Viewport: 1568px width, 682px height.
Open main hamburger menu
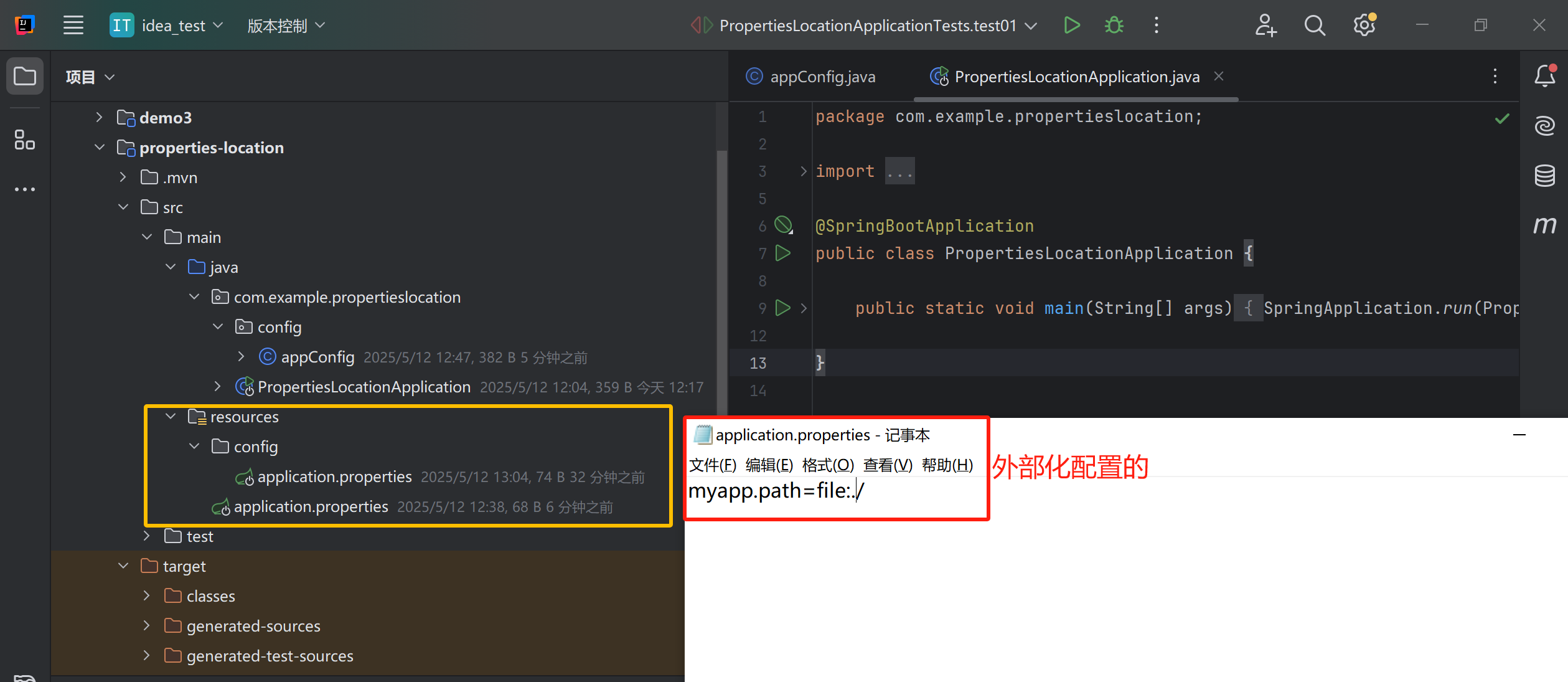click(x=73, y=26)
